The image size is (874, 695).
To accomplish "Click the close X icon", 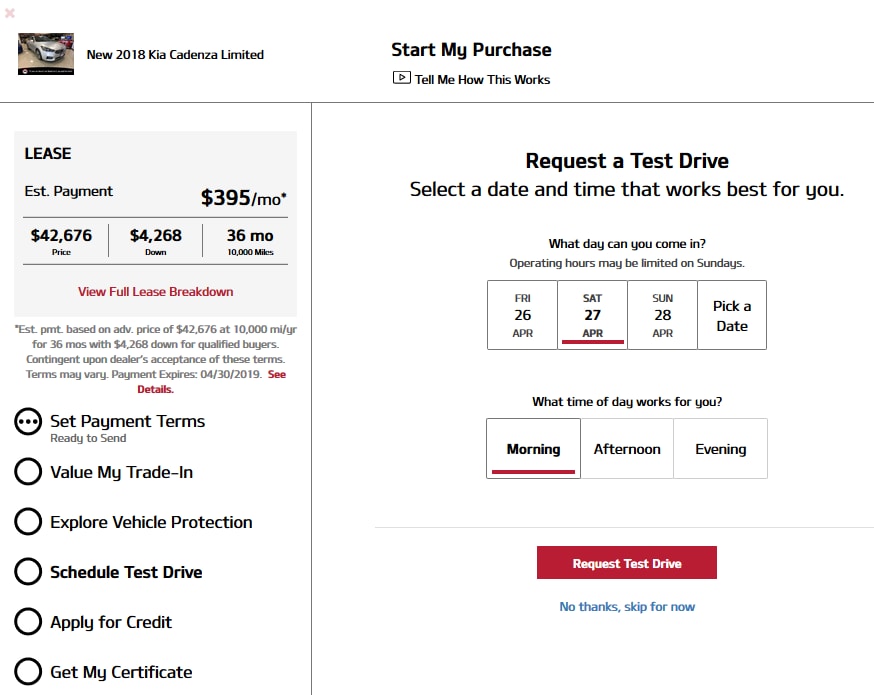I will coord(9,12).
